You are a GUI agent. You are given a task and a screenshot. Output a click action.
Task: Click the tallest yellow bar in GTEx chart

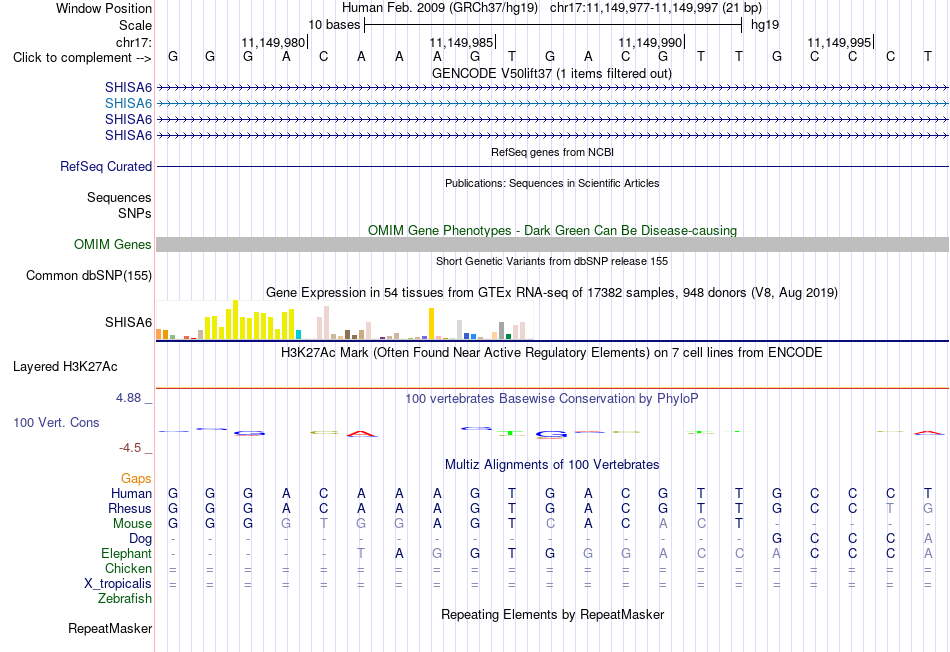tap(236, 320)
